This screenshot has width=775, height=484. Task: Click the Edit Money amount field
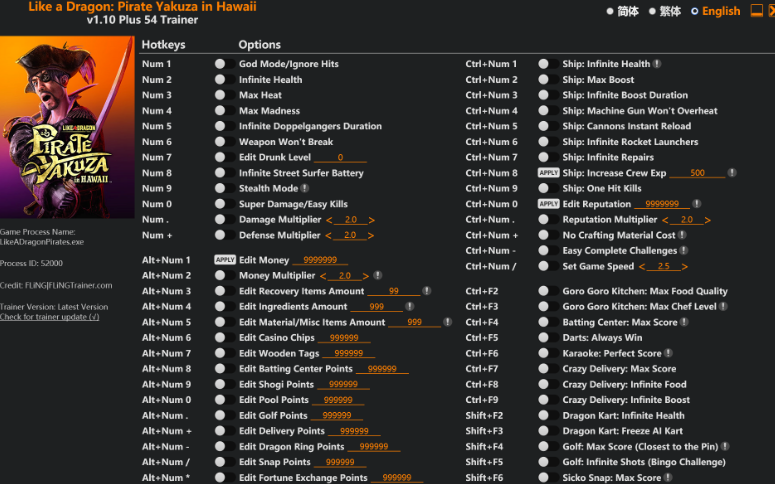pos(320,260)
